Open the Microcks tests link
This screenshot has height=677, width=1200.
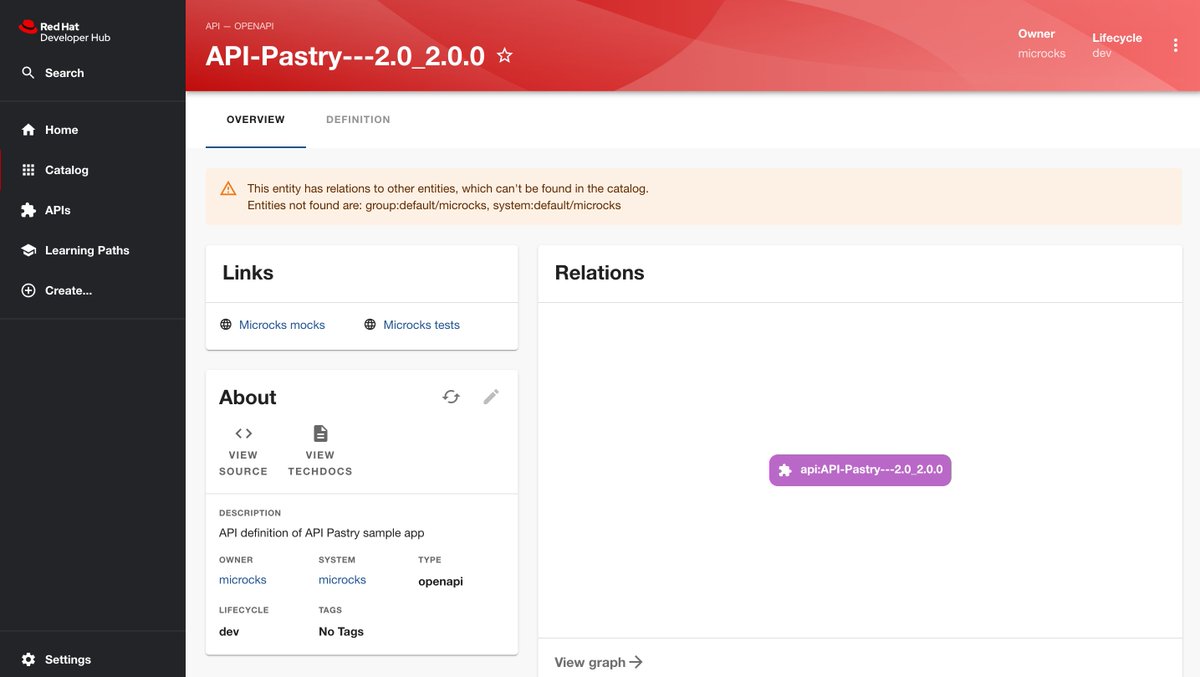(422, 325)
